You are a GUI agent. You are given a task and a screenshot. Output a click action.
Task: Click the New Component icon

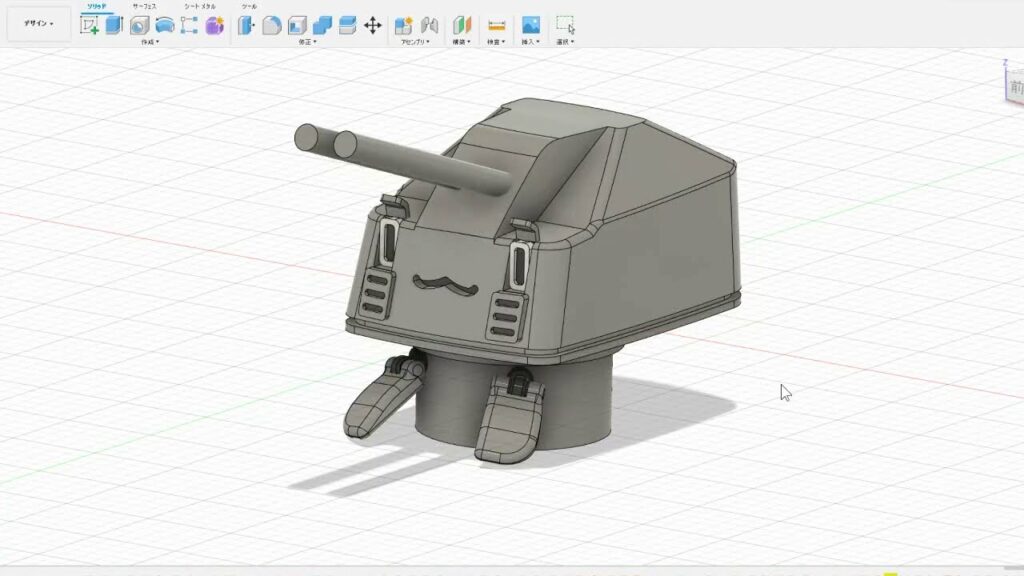coord(403,25)
